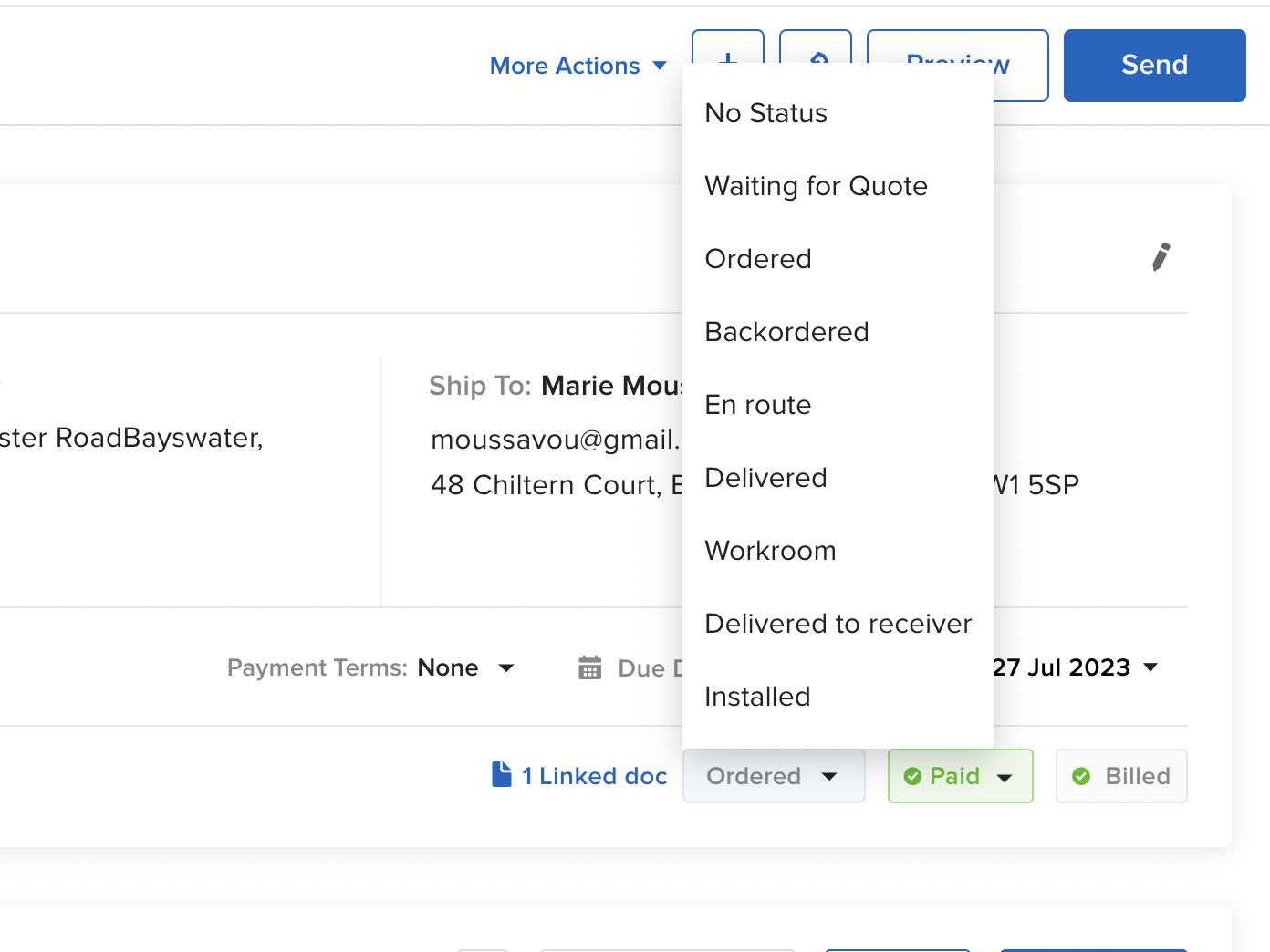1270x952 pixels.
Task: Click the green check icon on Paid
Action: (912, 776)
